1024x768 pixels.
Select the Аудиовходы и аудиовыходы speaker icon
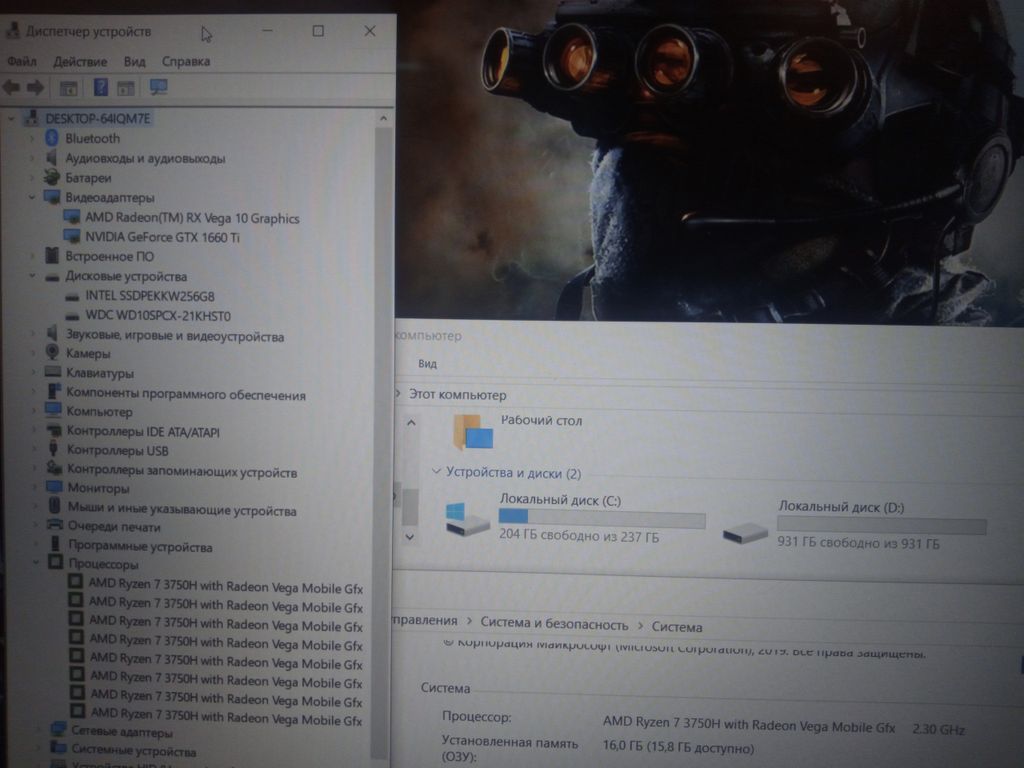tap(52, 157)
